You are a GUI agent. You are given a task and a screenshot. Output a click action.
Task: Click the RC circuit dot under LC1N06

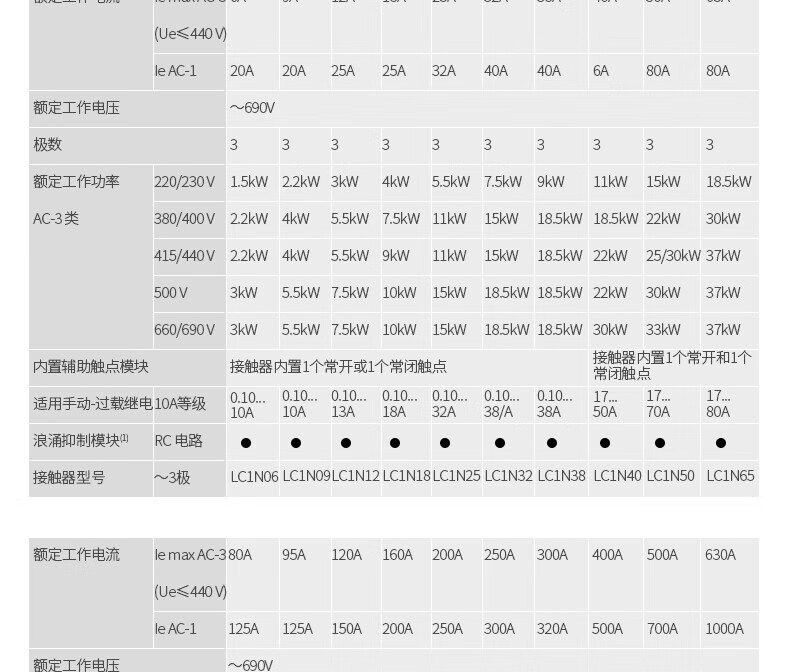coord(246,442)
